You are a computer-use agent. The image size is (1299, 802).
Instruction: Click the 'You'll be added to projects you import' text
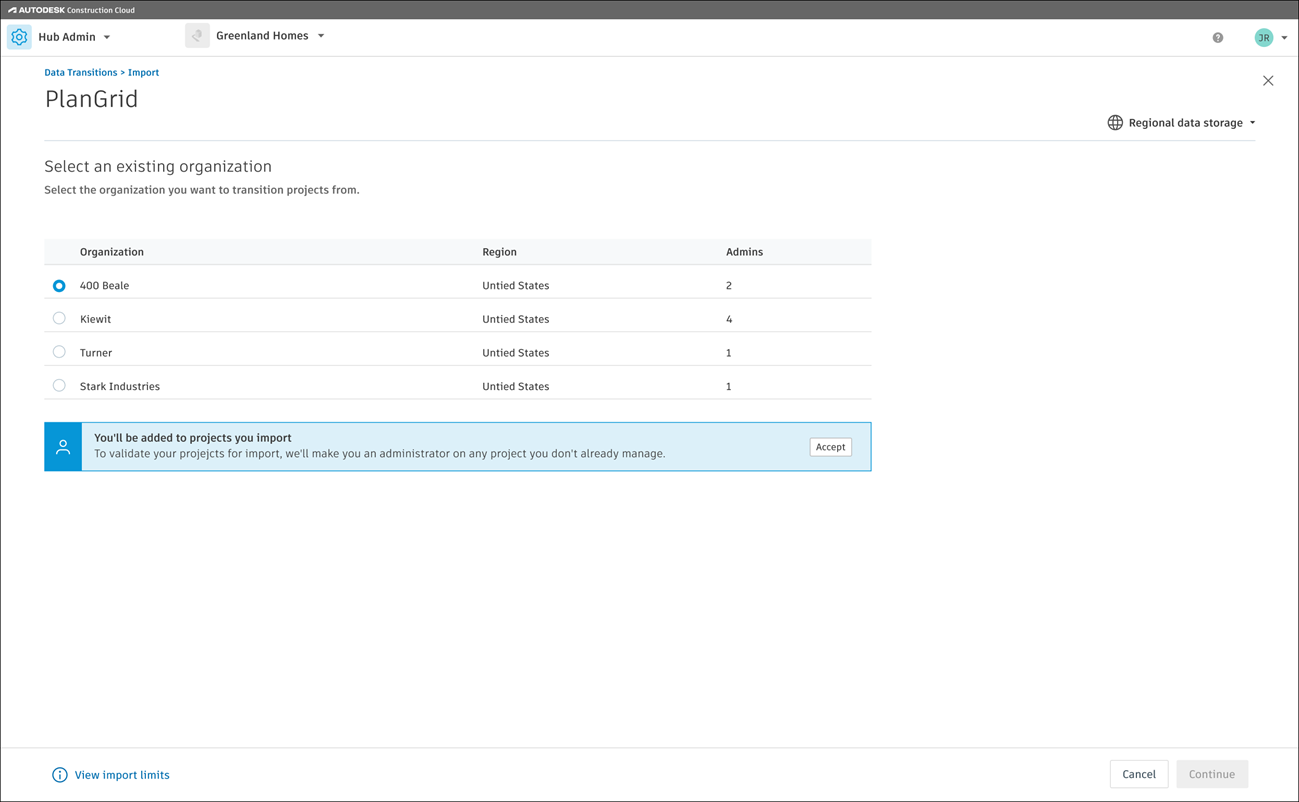[193, 438]
